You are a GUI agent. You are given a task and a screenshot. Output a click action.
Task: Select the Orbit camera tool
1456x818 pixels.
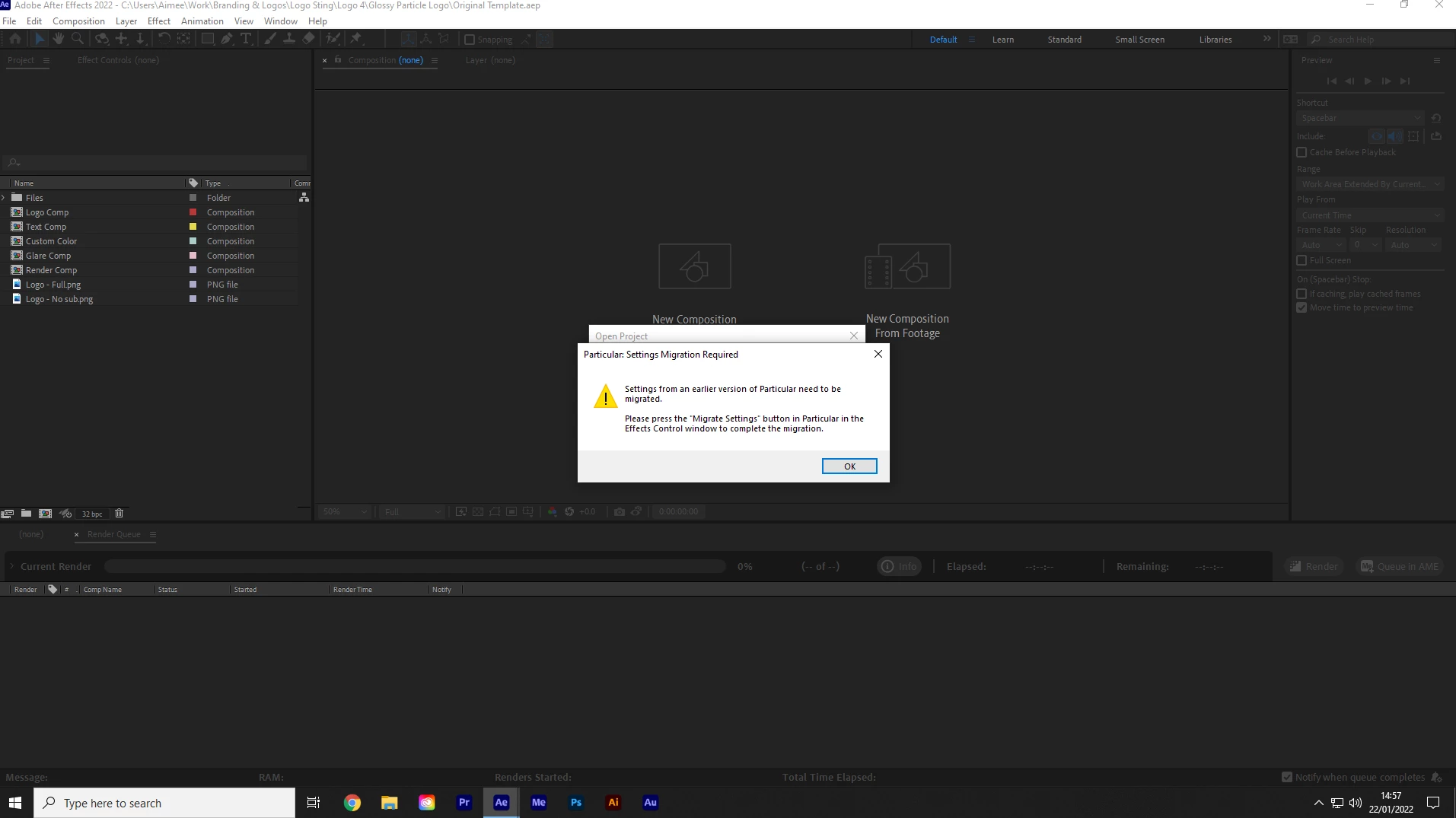101,39
